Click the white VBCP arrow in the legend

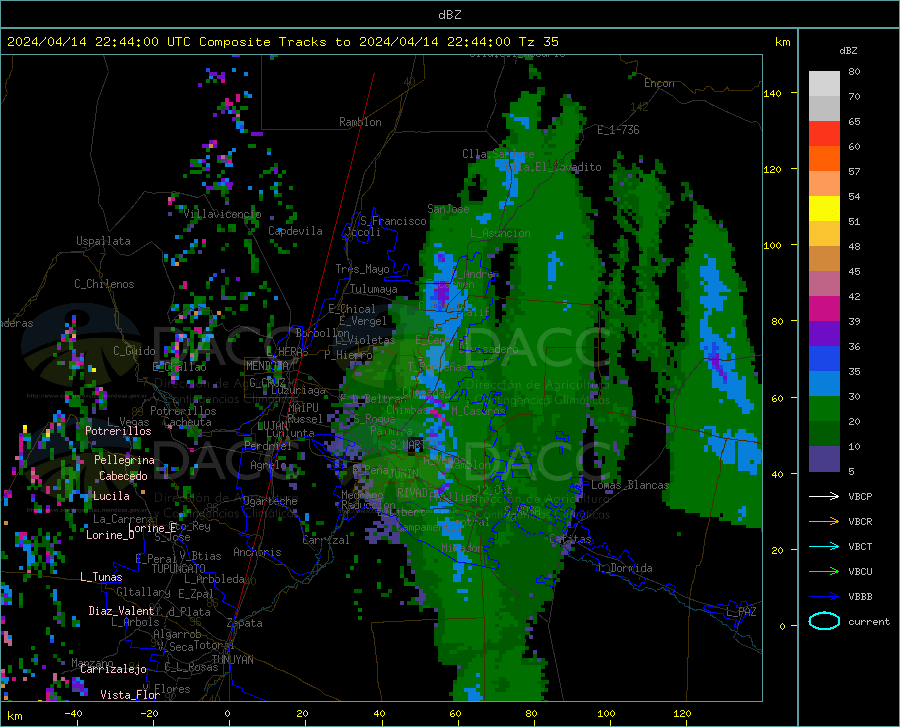coord(824,496)
